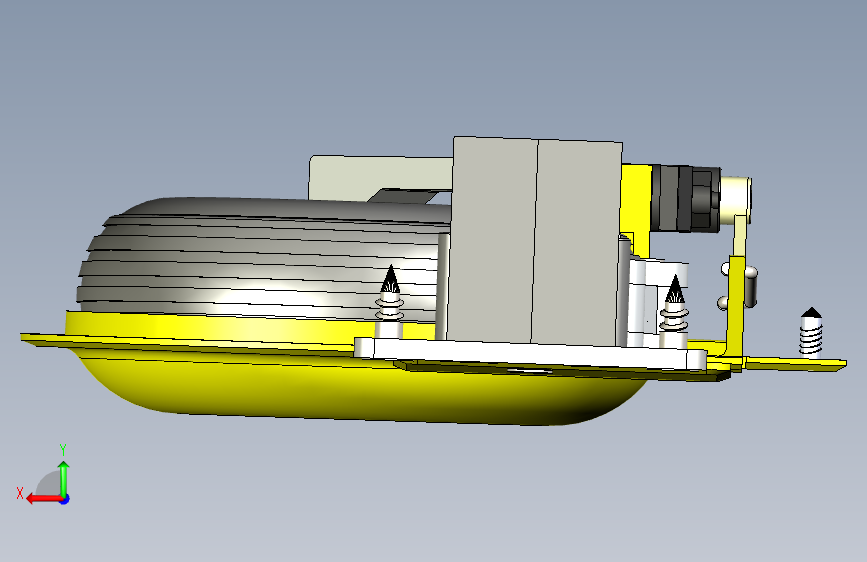Click the 'Y' axis label
867x562 pixels.
(63, 450)
